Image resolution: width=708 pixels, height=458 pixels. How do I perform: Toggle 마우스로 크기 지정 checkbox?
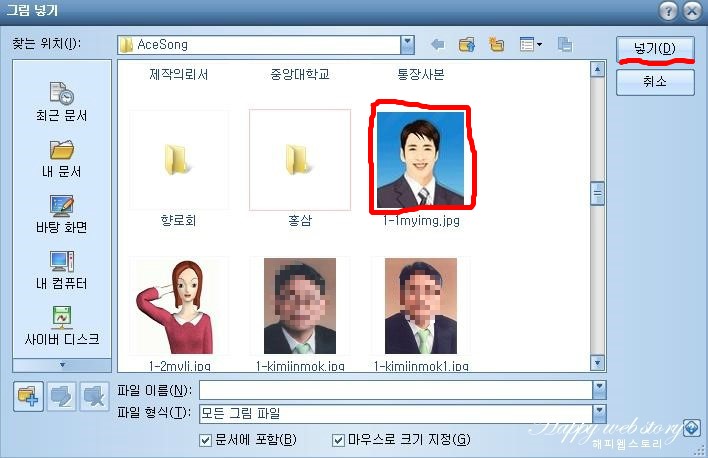(338, 440)
